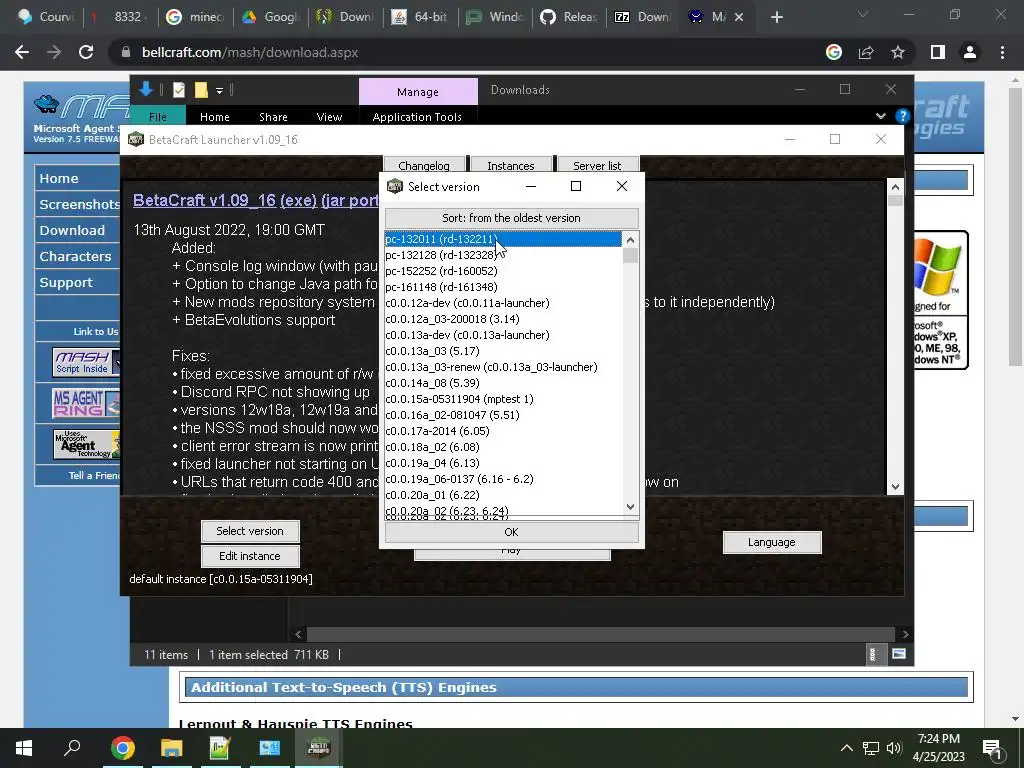Viewport: 1024px width, 768px height.
Task: Select version c0.0.13a-dev (c0.0.13a-launcher)
Action: pyautogui.click(x=503, y=335)
